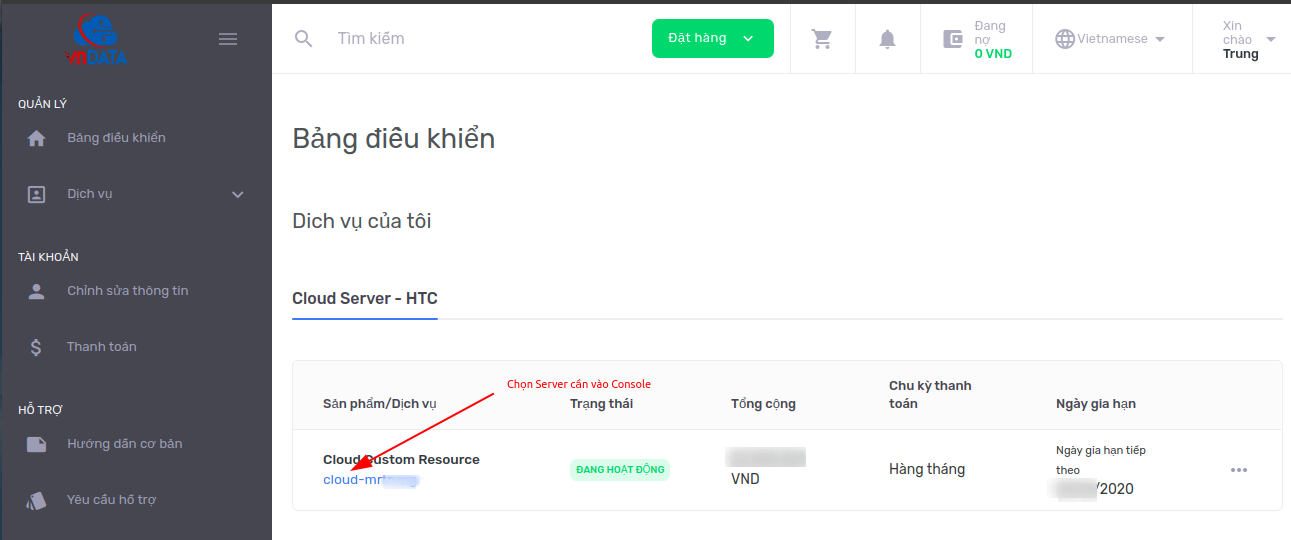Click the search magnifier icon
1291x540 pixels.
[x=304, y=39]
